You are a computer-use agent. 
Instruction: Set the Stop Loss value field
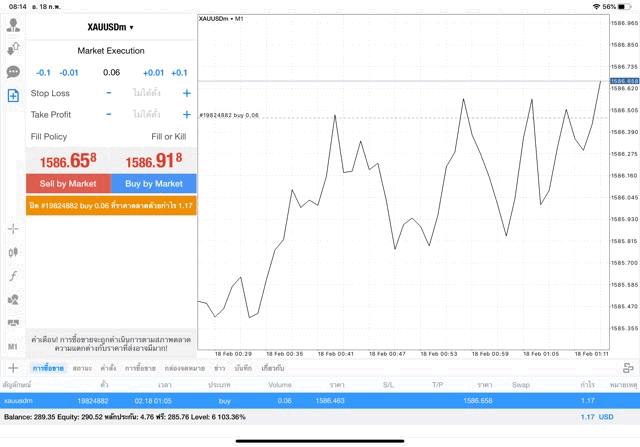tap(147, 93)
